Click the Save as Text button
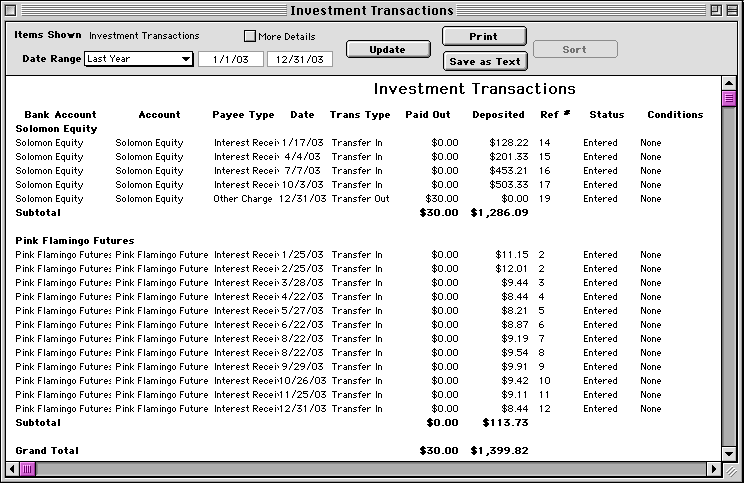 tap(485, 61)
